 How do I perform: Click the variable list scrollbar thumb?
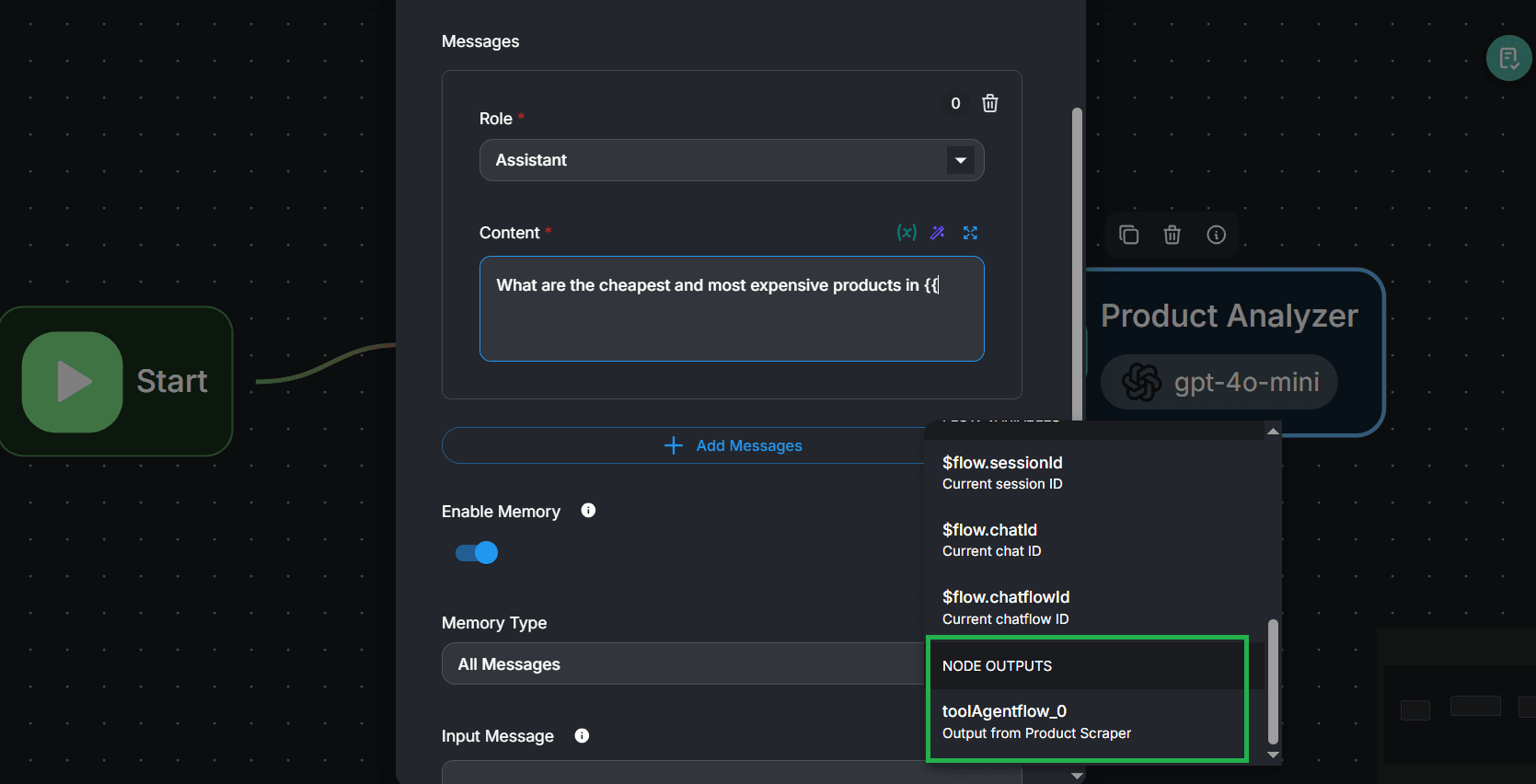tap(1273, 682)
